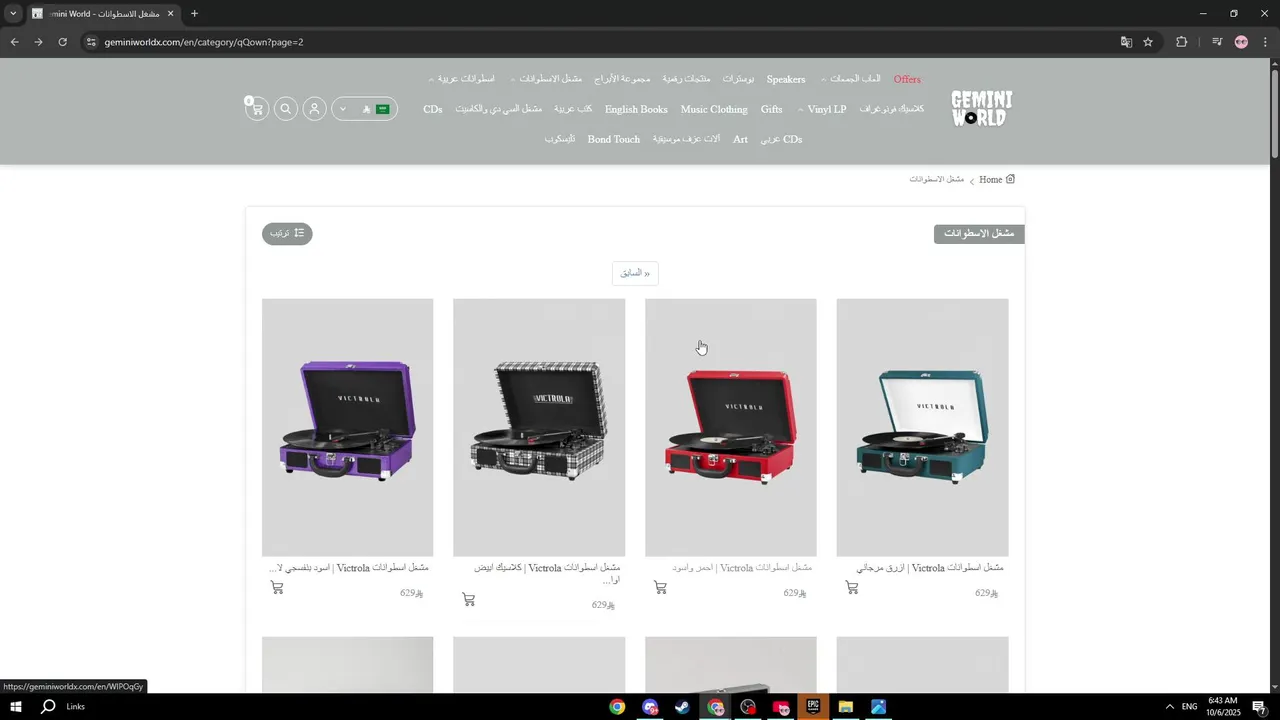Image resolution: width=1280 pixels, height=720 pixels.
Task: Open the Chrome profile avatar
Action: 1241,42
